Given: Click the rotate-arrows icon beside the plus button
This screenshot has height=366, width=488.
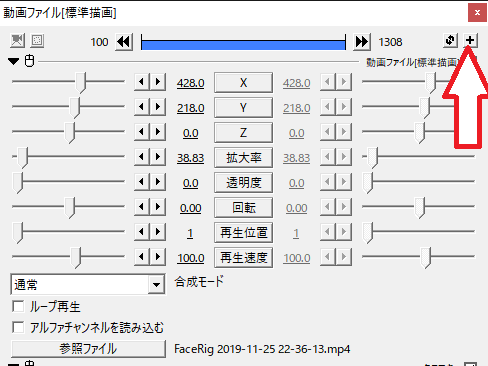Looking at the screenshot, I should (450, 40).
